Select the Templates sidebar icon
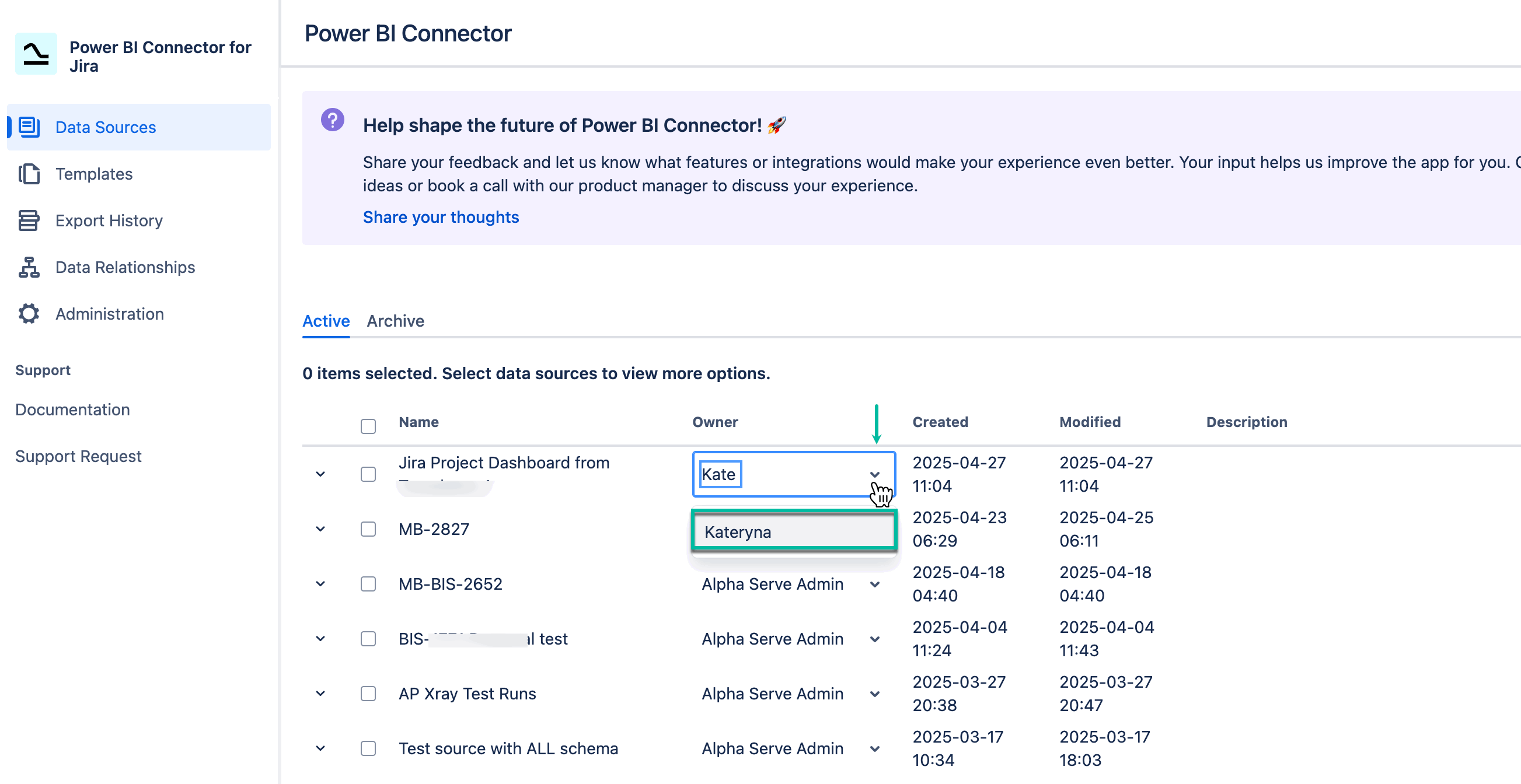 29,173
